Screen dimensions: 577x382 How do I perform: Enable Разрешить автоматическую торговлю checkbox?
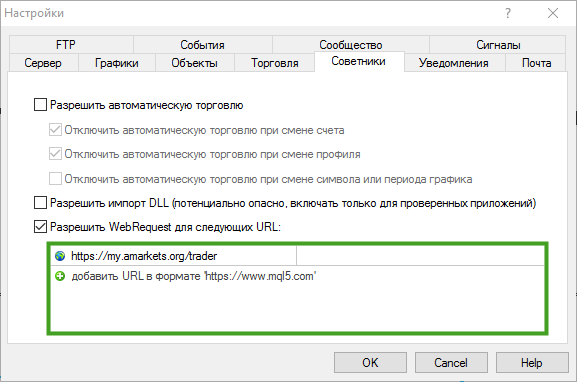coord(40,105)
